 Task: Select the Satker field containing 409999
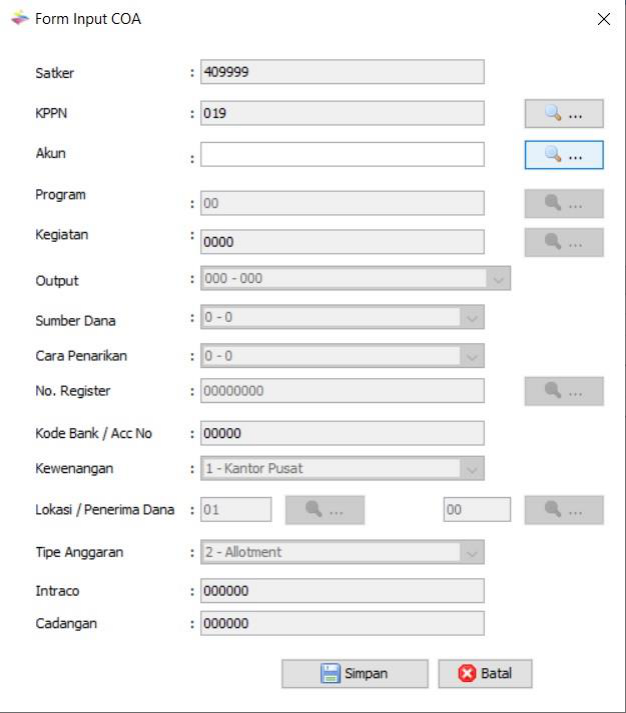pyautogui.click(x=342, y=72)
